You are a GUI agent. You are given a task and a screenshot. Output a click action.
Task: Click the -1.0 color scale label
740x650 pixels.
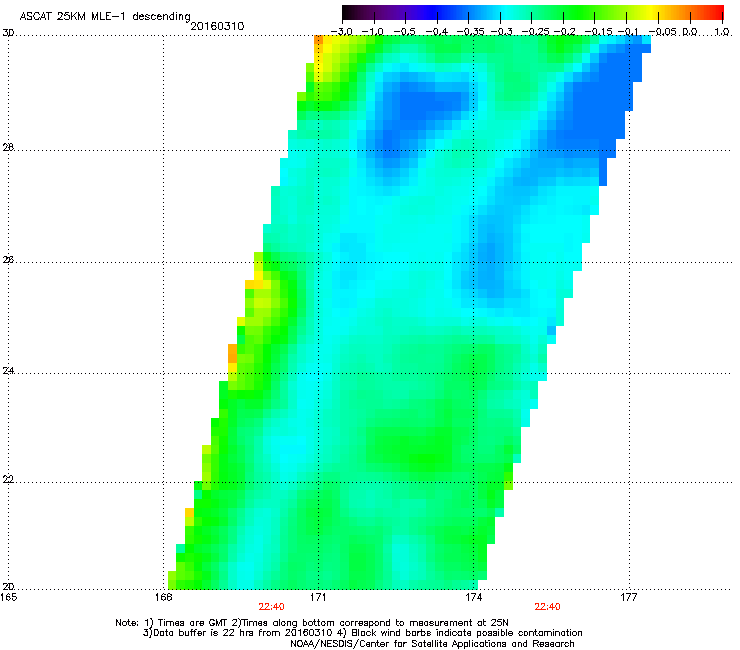(373, 32)
